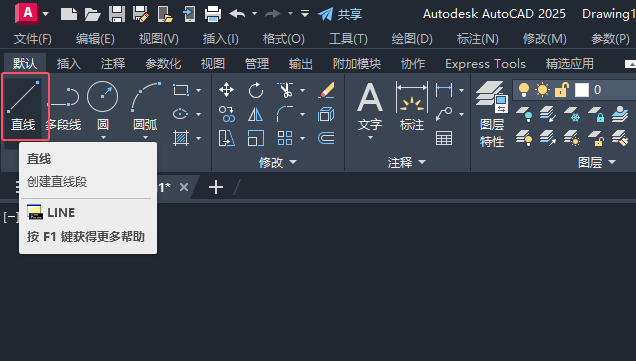The height and width of the screenshot is (361, 636).
Task: Select the Arc (圆弧) tool
Action: pyautogui.click(x=145, y=106)
